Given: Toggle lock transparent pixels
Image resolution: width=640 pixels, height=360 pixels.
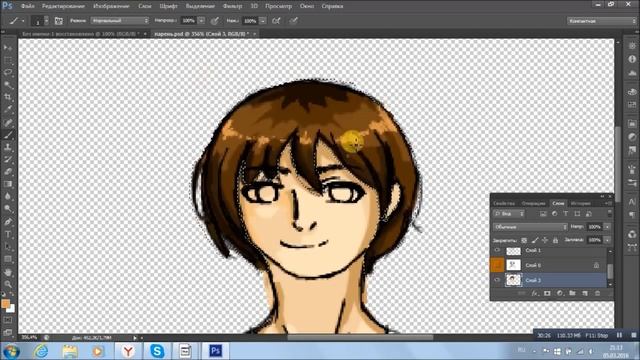Looking at the screenshot, I should click(x=524, y=240).
